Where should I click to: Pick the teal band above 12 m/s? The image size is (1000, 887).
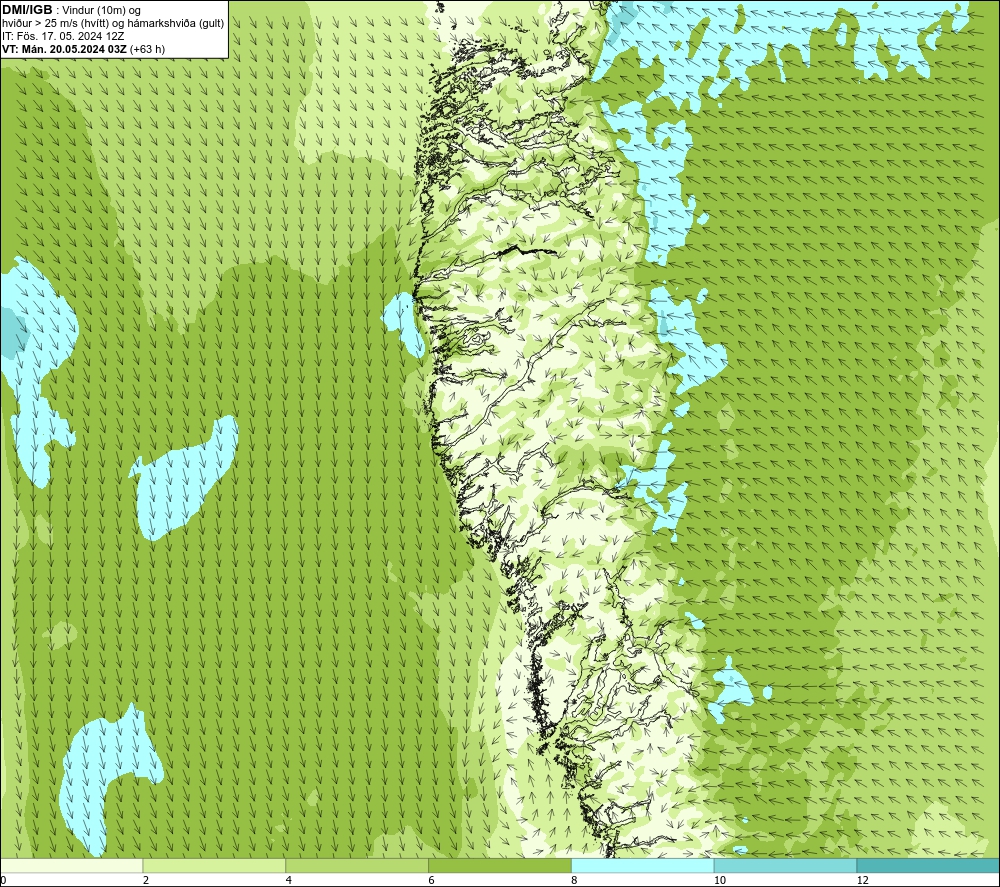928,865
